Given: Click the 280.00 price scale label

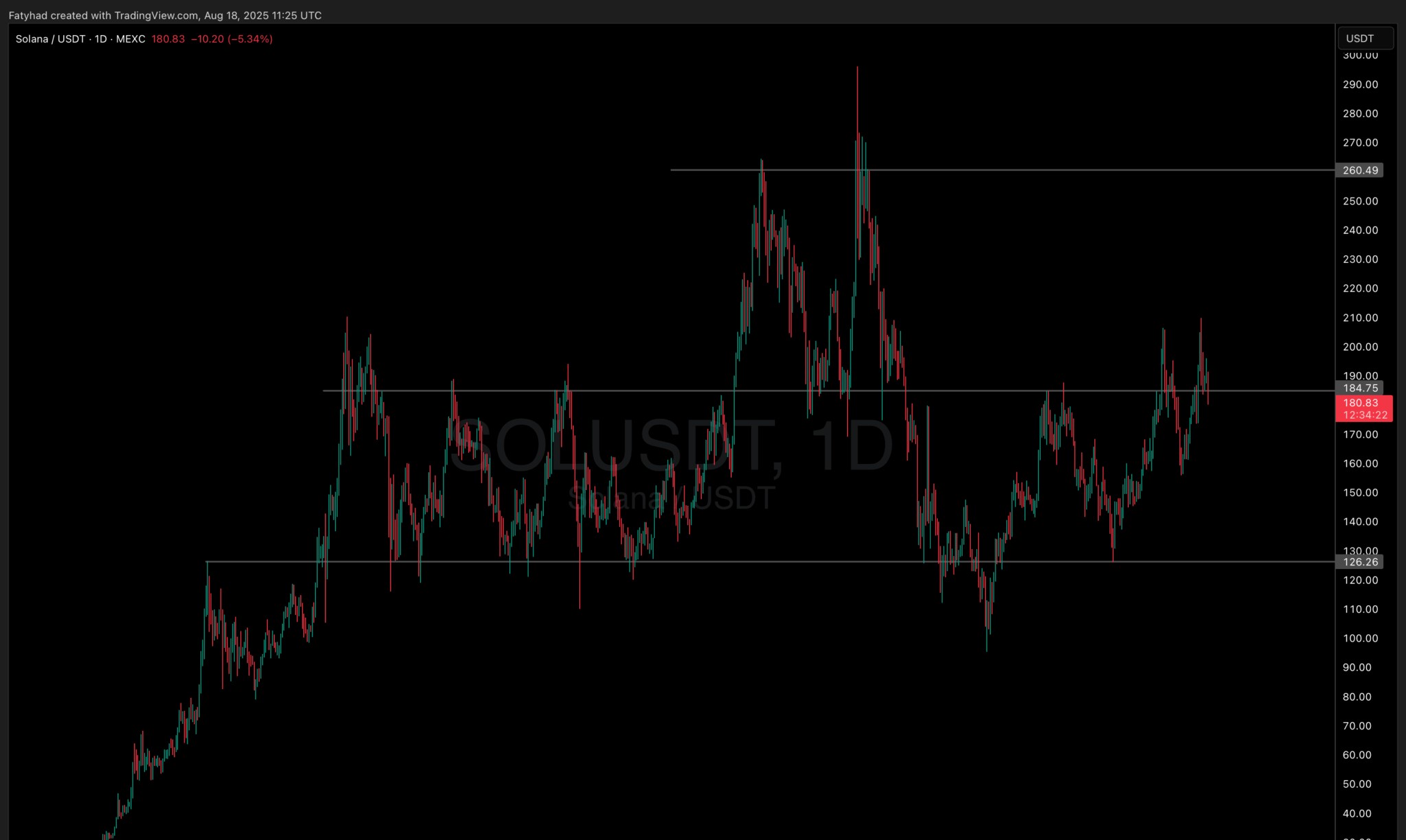Looking at the screenshot, I should tap(1360, 113).
